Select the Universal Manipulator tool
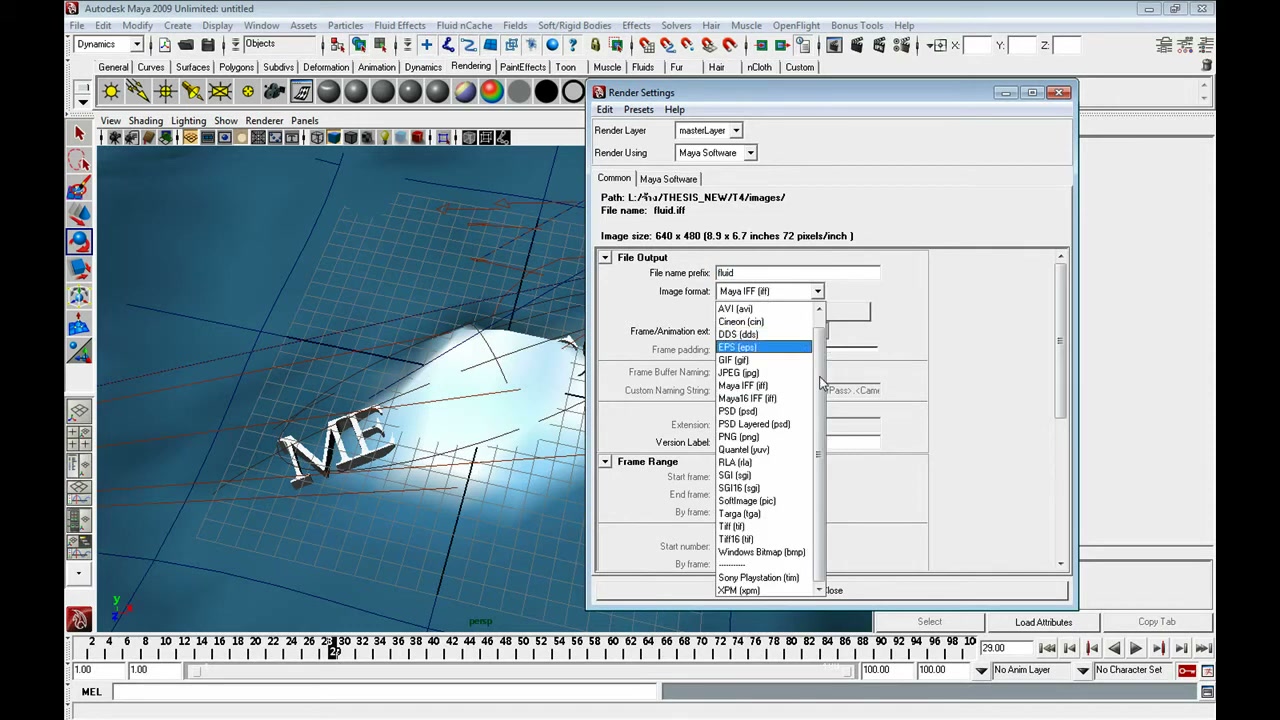1280x720 pixels. click(80, 295)
